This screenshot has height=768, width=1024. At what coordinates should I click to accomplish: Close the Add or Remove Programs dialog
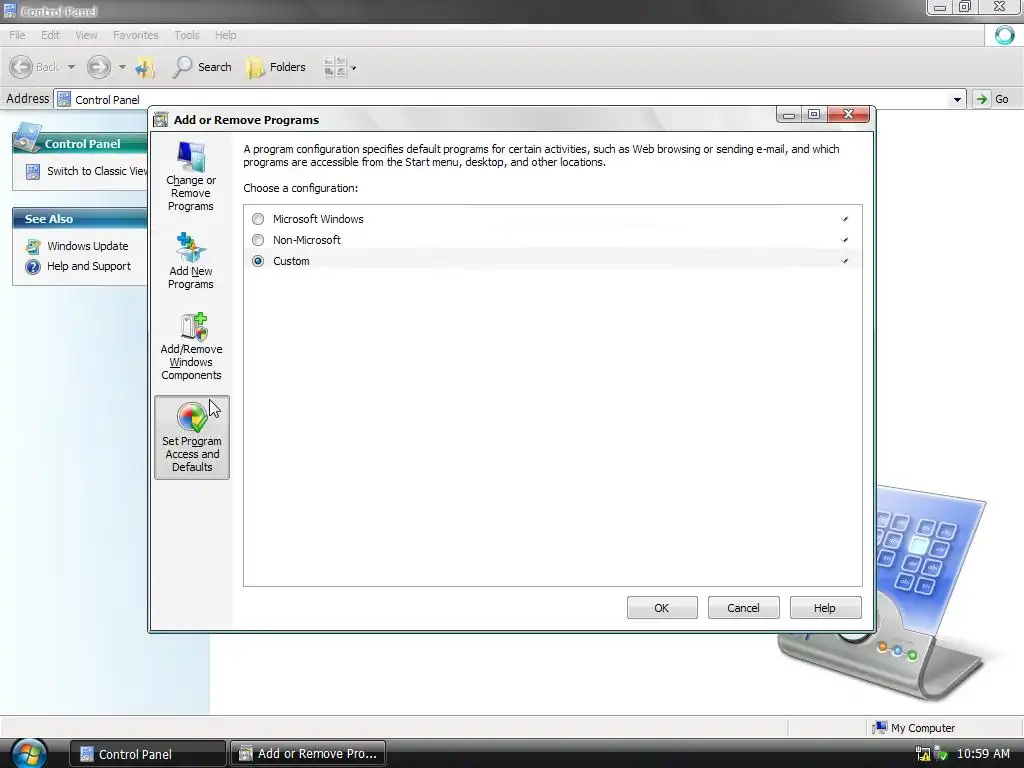coord(848,115)
